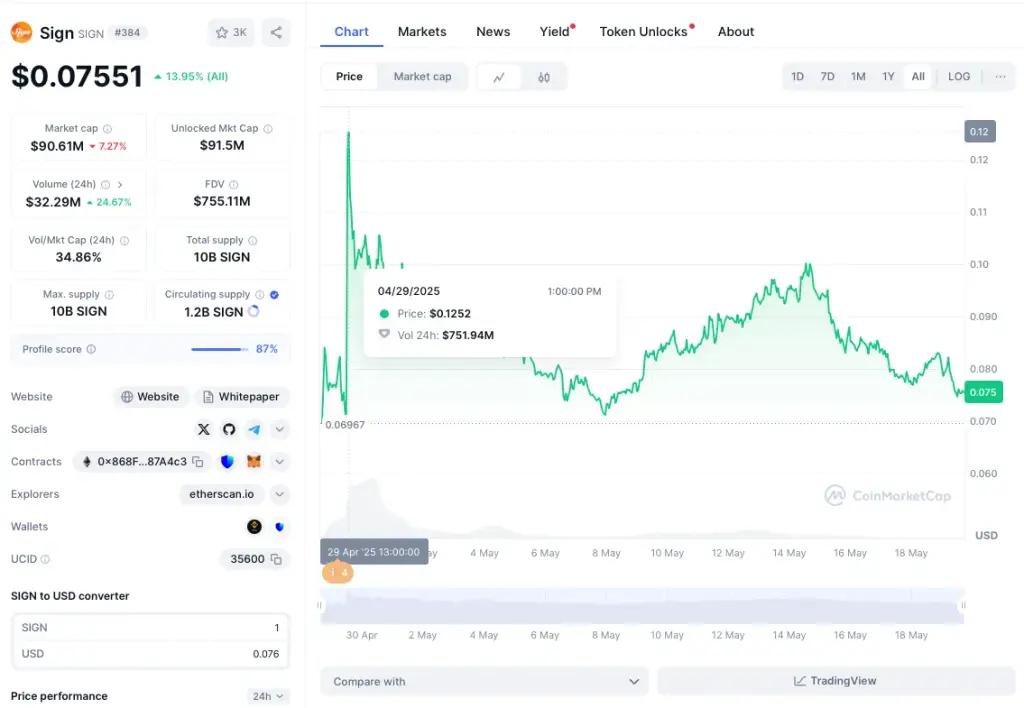Open the chart more options menu
The height and width of the screenshot is (708, 1024).
pyautogui.click(x=1000, y=76)
